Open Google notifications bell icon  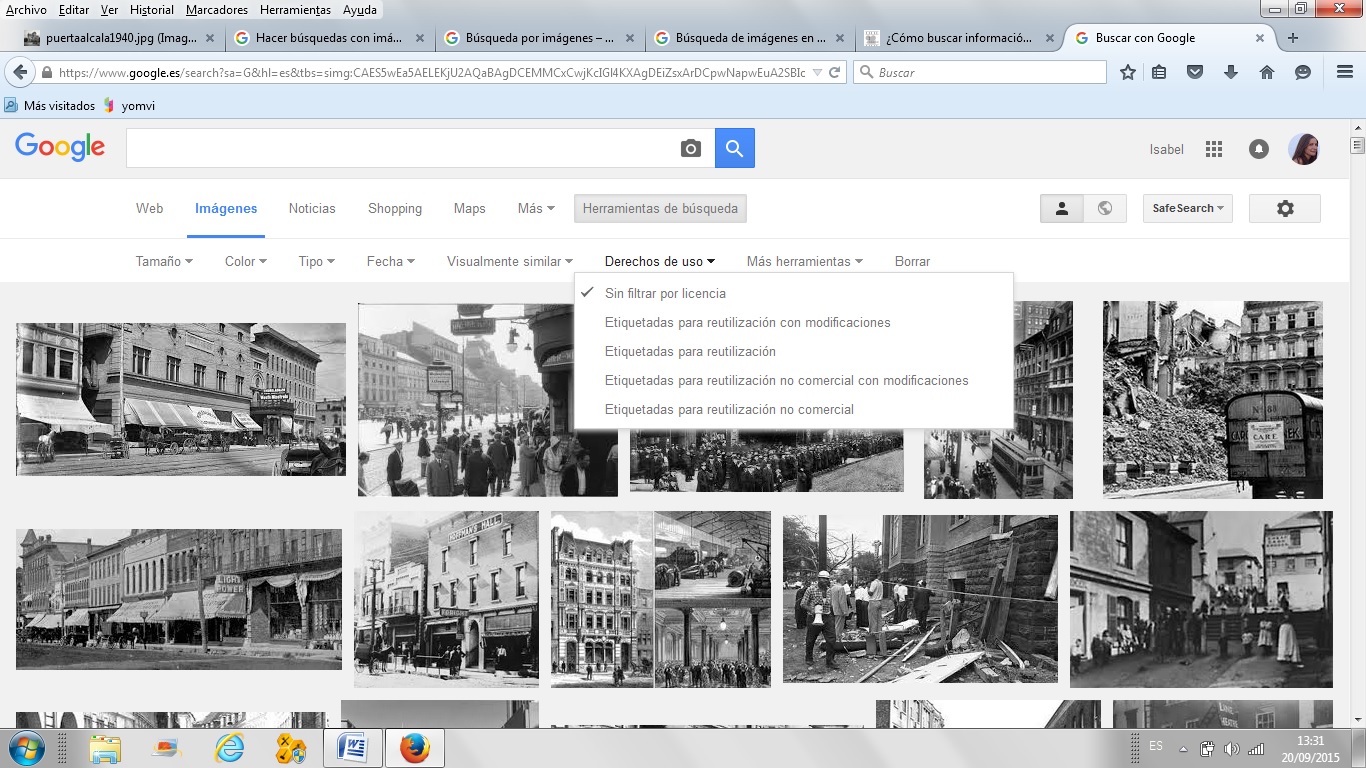[x=1259, y=149]
